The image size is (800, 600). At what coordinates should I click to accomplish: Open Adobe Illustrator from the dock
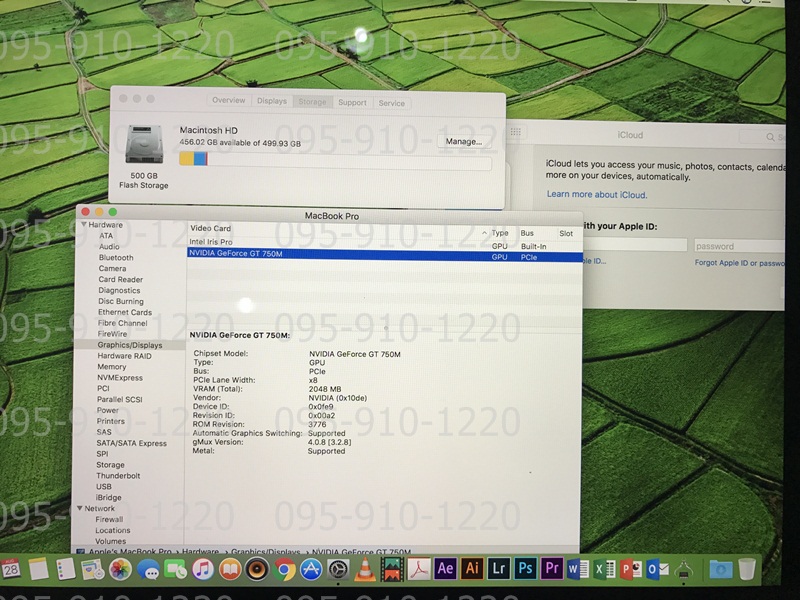(473, 569)
